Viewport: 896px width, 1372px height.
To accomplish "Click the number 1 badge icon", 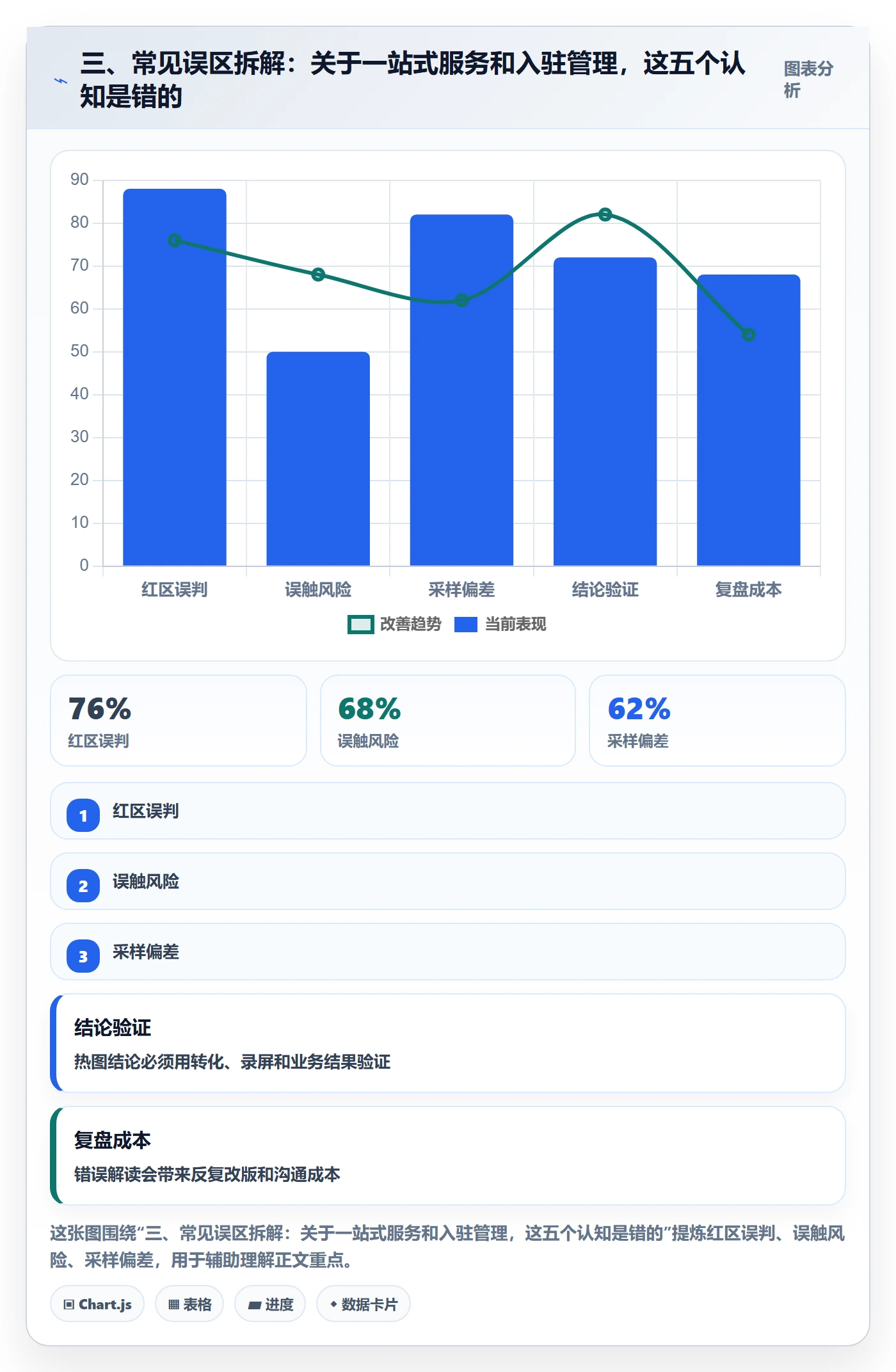I will click(83, 815).
